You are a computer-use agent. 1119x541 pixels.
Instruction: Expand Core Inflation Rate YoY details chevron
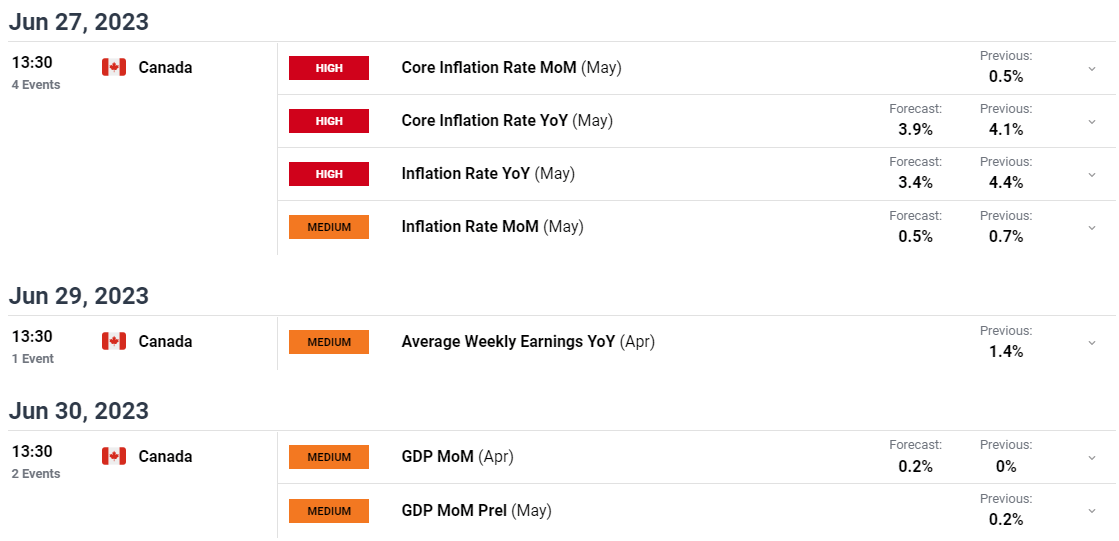tap(1092, 121)
